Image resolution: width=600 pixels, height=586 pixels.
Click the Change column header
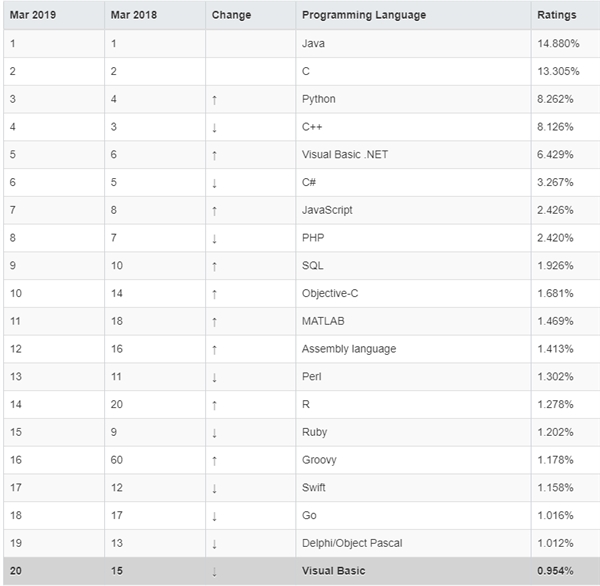click(x=231, y=16)
